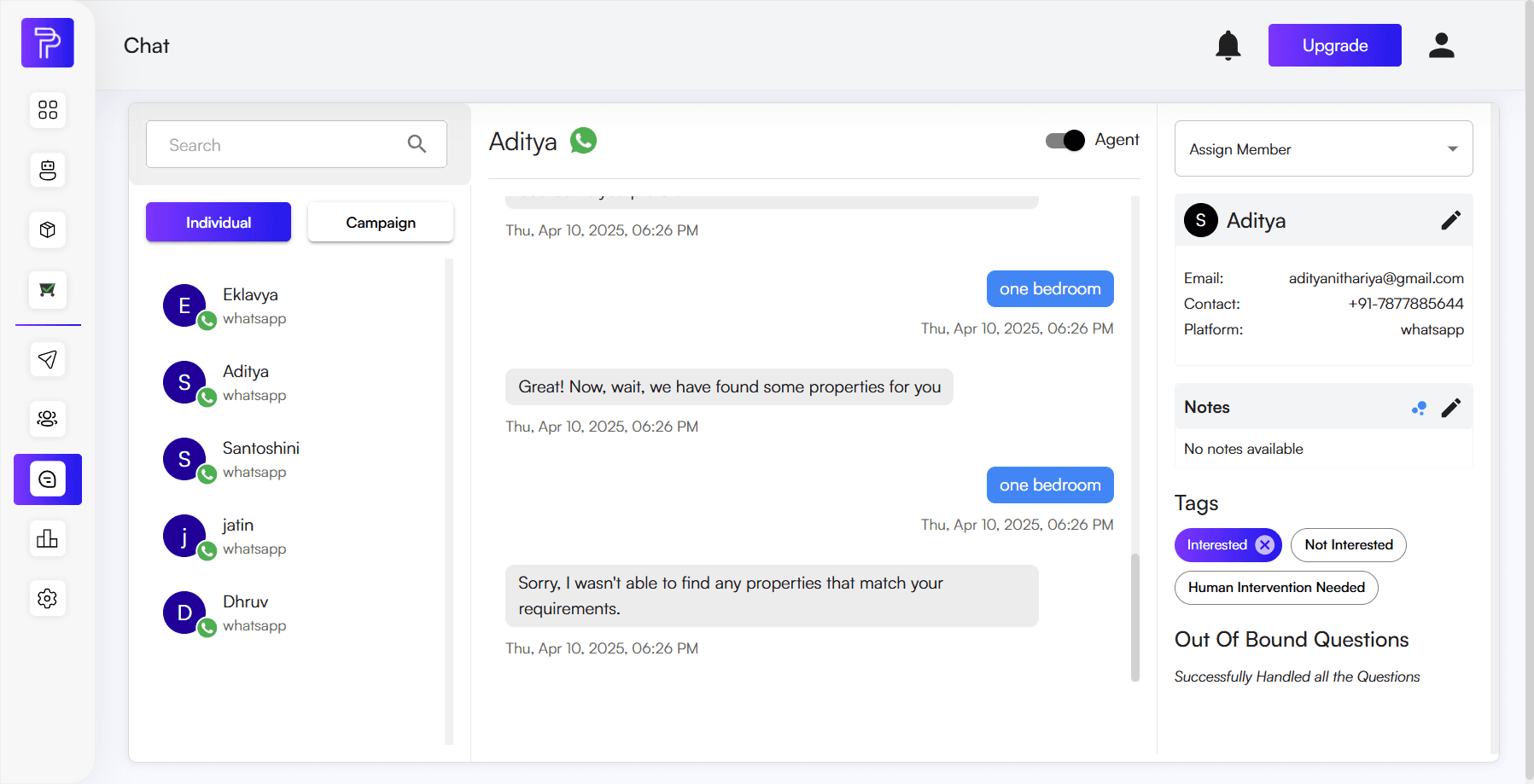Click the Upgrade button
The height and width of the screenshot is (784, 1534).
click(1334, 45)
